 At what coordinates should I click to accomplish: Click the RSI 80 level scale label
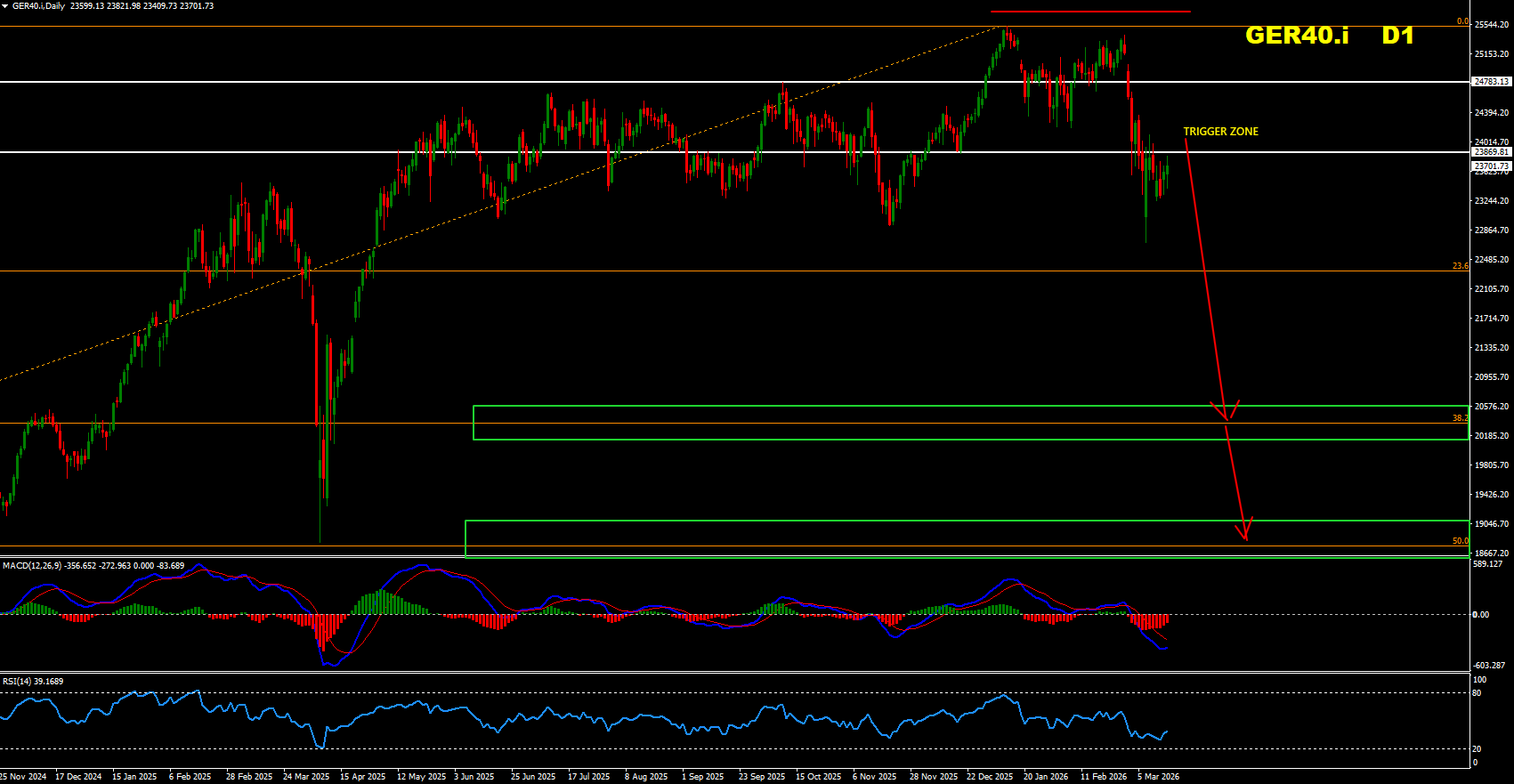(x=1477, y=693)
